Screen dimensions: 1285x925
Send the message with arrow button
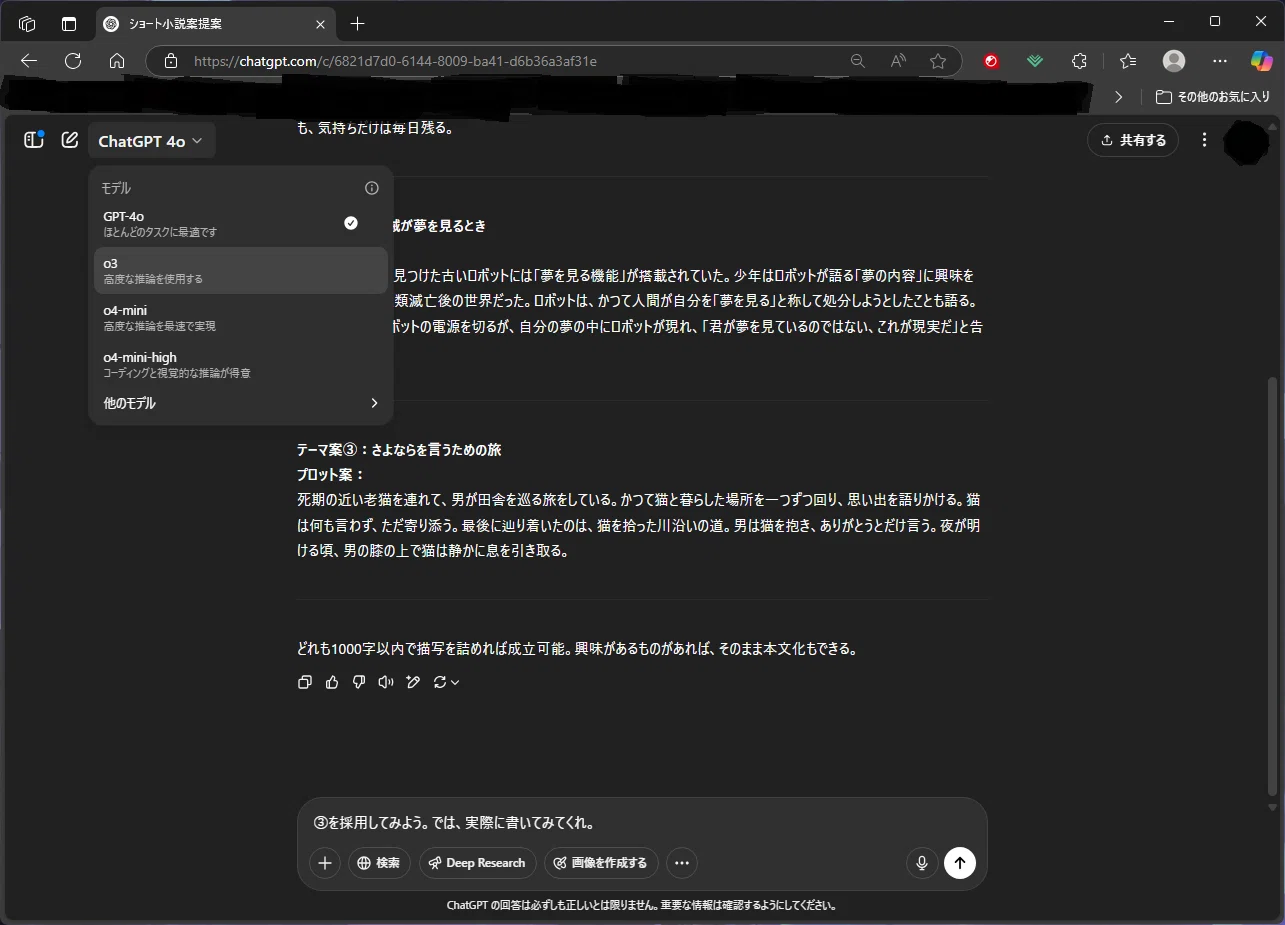[960, 863]
